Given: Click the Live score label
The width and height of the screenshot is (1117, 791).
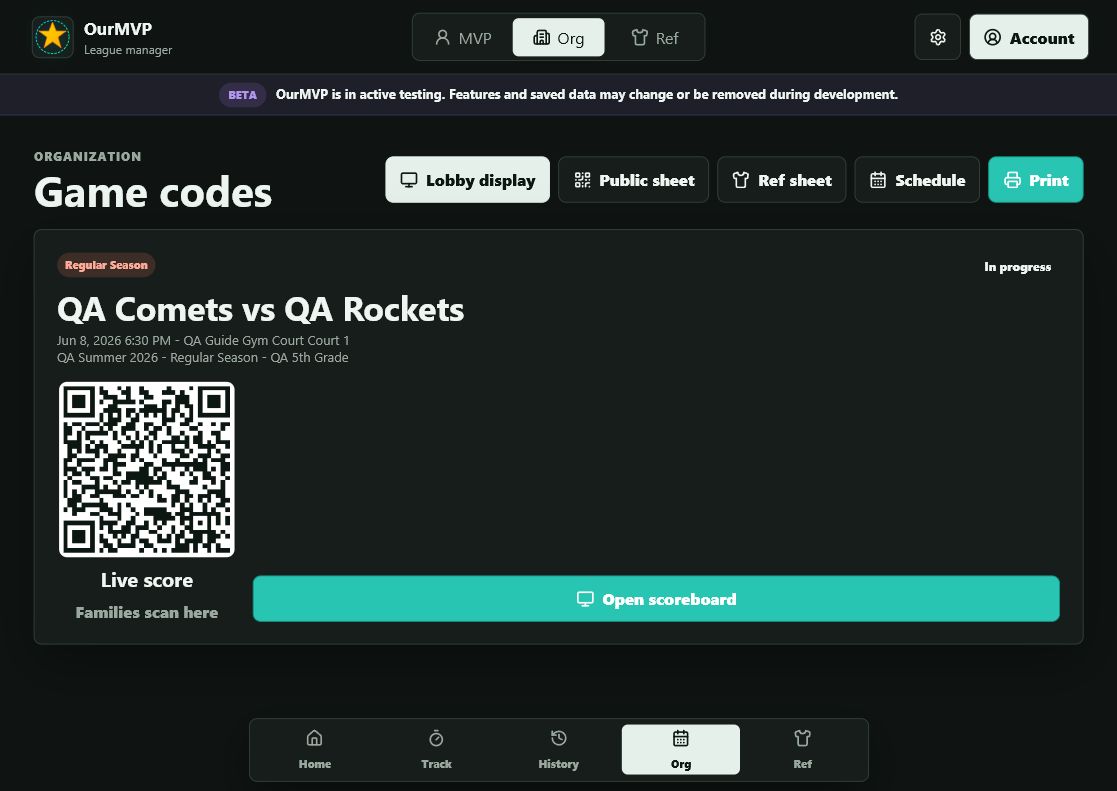Looking at the screenshot, I should [x=147, y=580].
